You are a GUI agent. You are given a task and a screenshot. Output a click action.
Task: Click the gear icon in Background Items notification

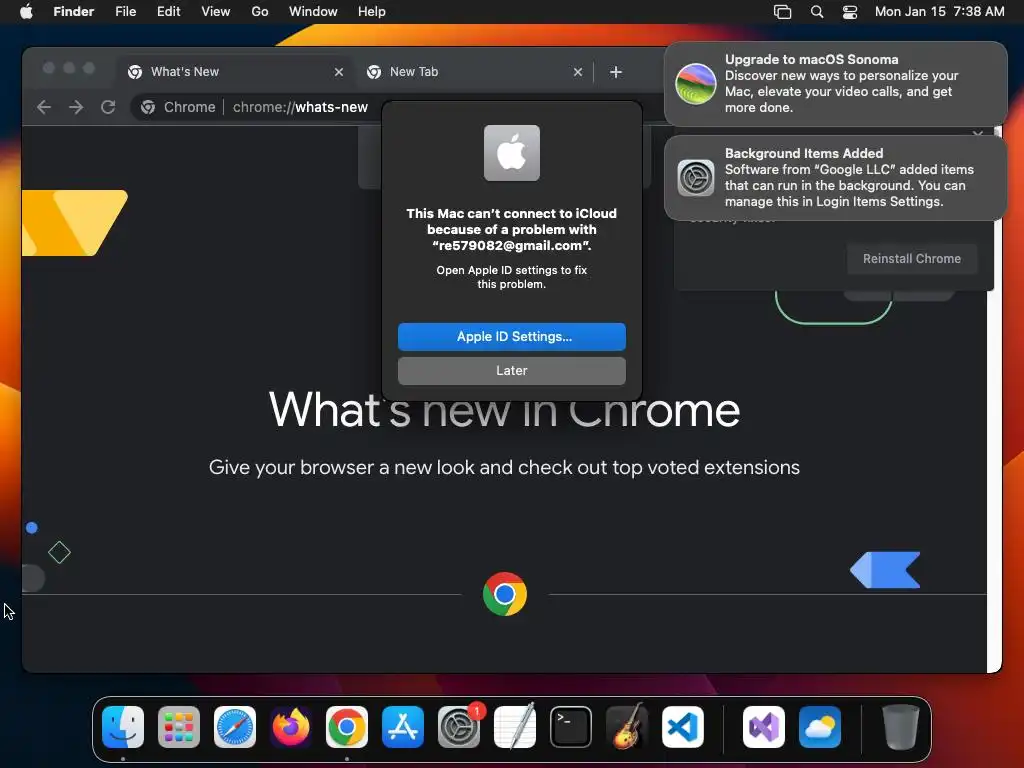696,178
